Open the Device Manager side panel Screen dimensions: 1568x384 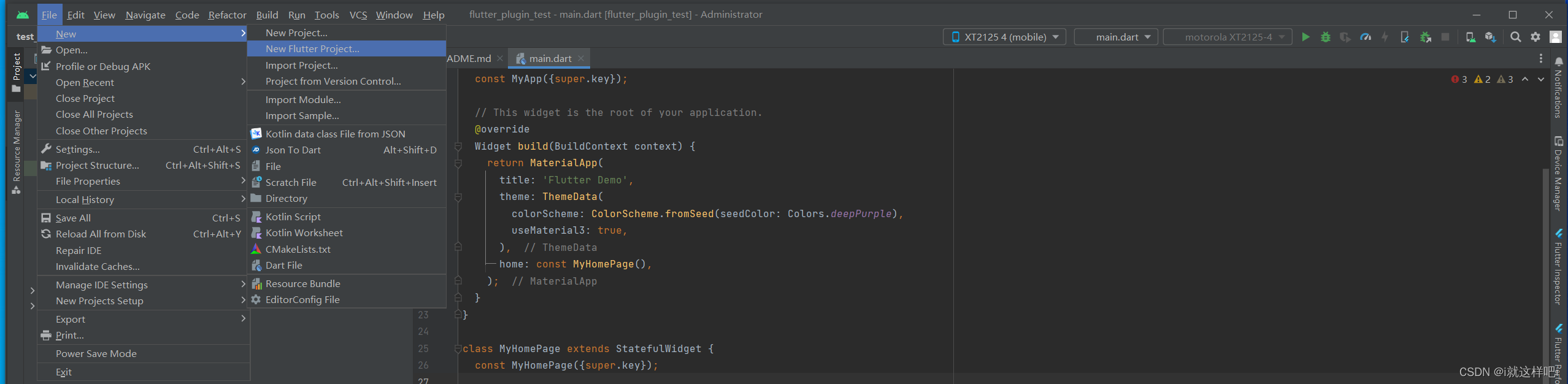(1558, 174)
